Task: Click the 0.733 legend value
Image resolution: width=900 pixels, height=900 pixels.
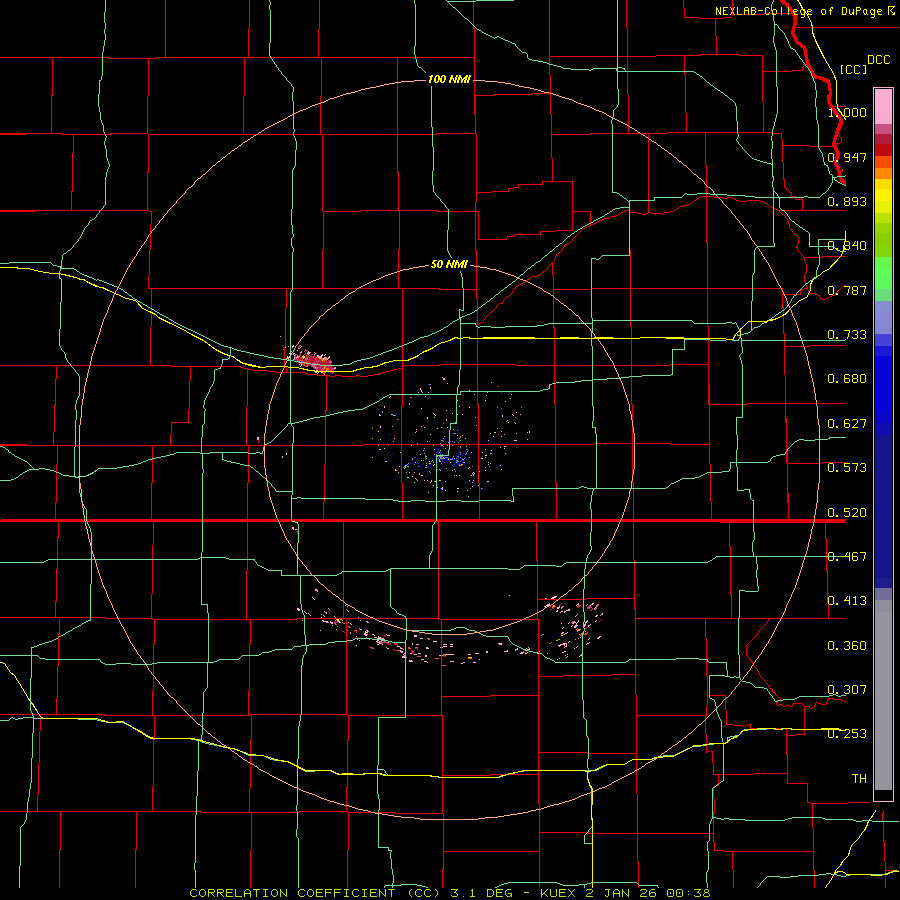Action: click(847, 335)
